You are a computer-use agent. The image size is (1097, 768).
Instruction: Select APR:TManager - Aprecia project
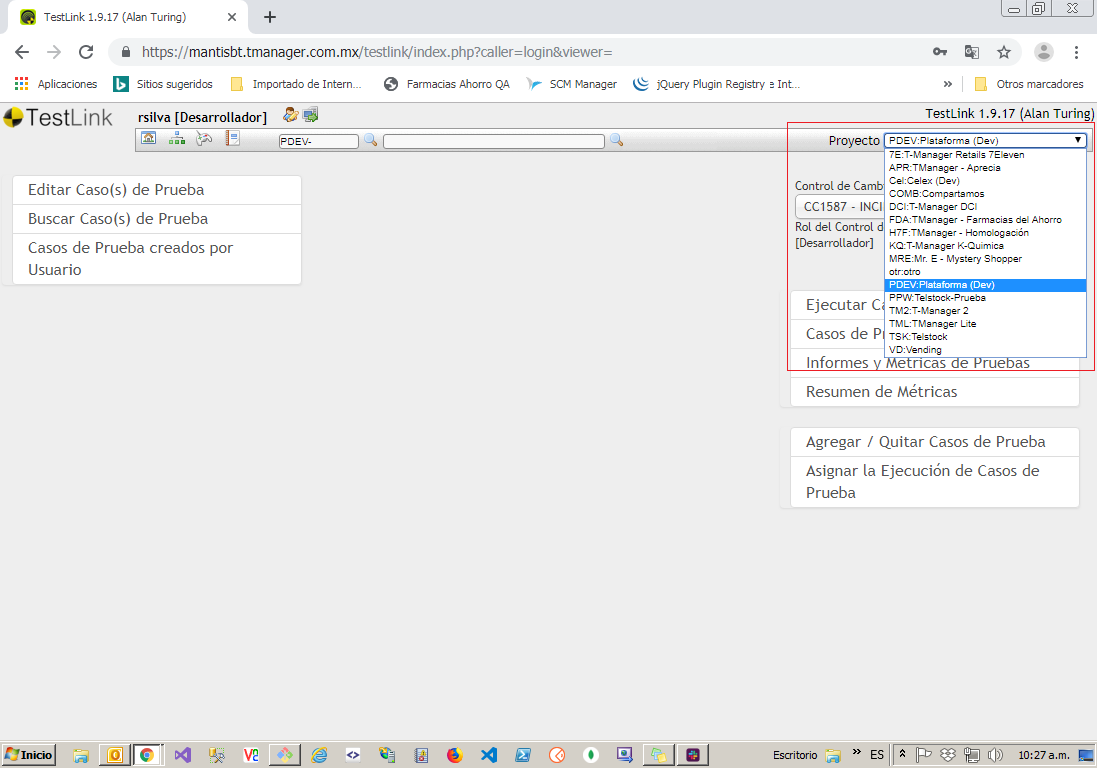985,168
